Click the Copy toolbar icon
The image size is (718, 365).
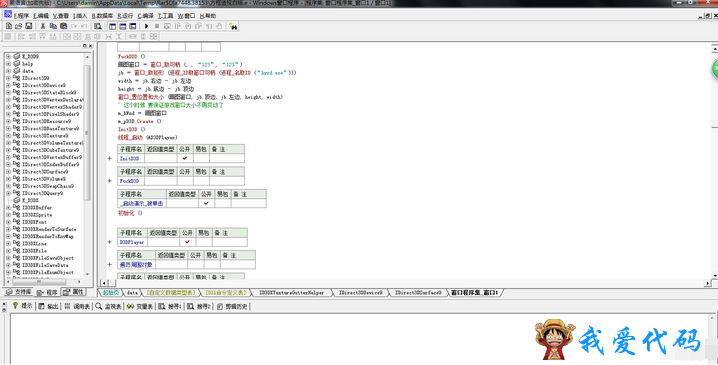53,26
